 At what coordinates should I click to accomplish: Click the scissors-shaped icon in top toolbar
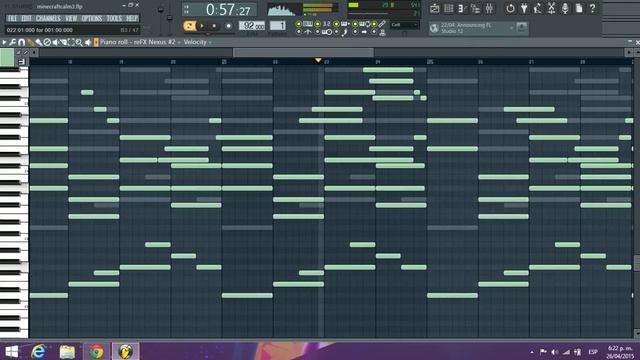coord(551,8)
